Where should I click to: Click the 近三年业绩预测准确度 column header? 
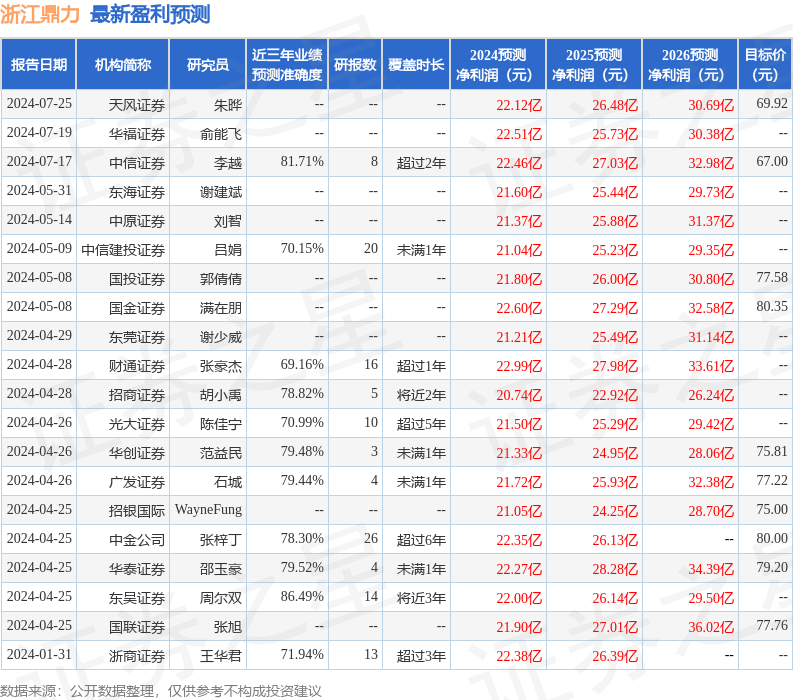287,64
